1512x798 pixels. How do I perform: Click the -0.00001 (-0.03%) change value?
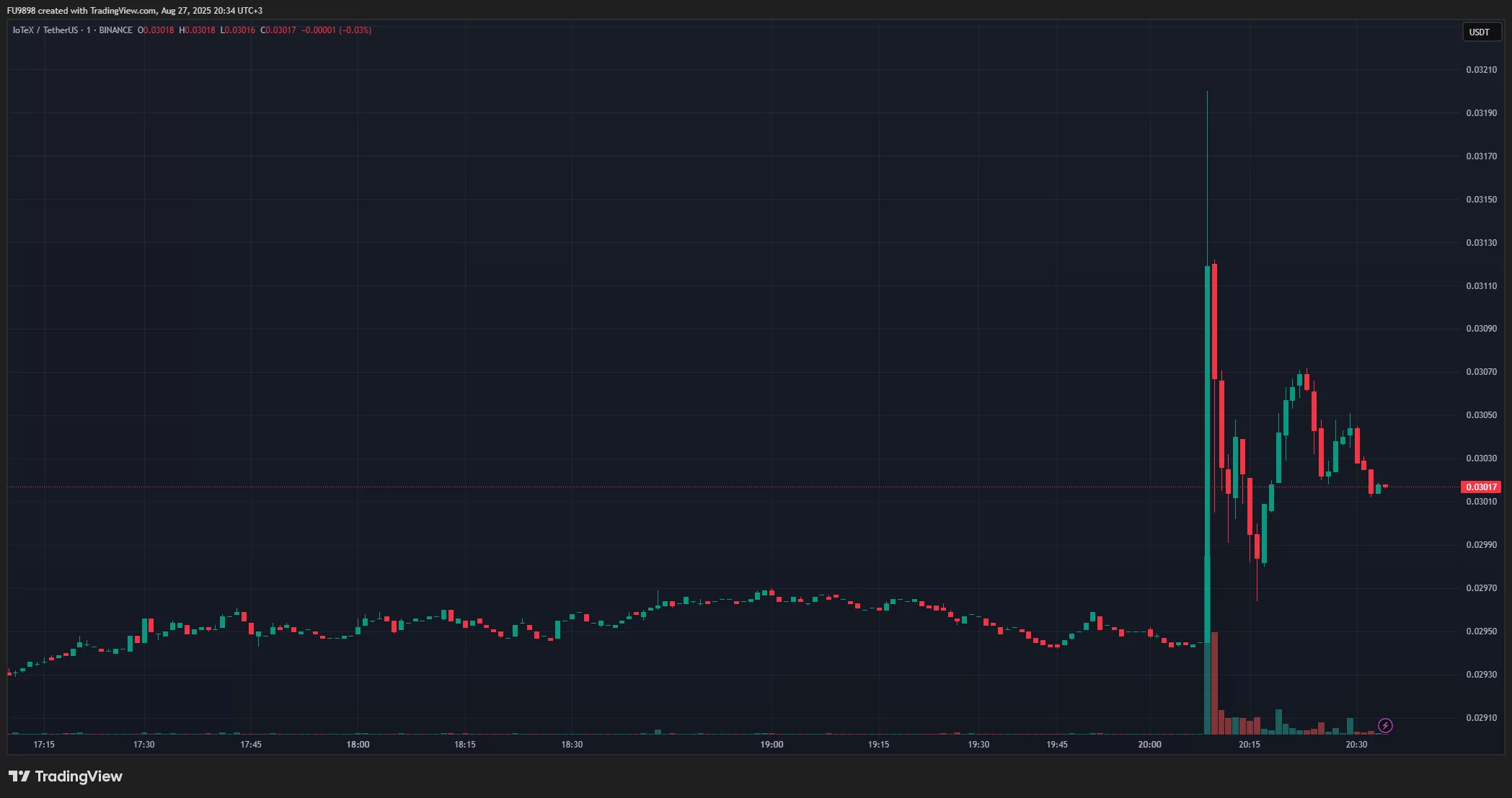336,30
